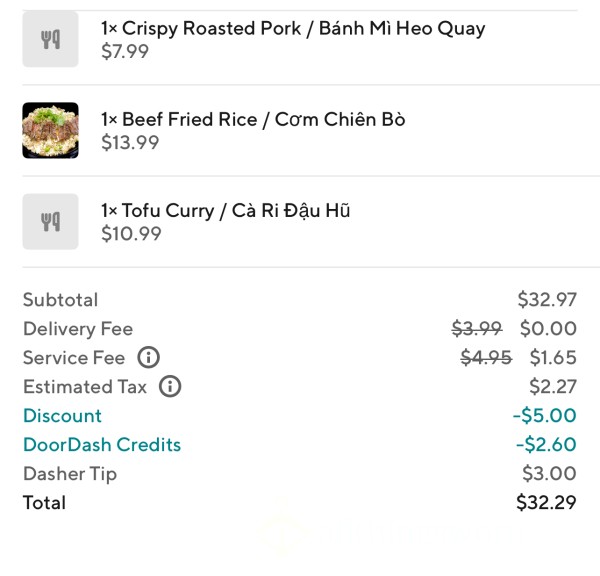The image size is (600, 576).
Task: Click the -$2.60 credits amount
Action: 546,445
